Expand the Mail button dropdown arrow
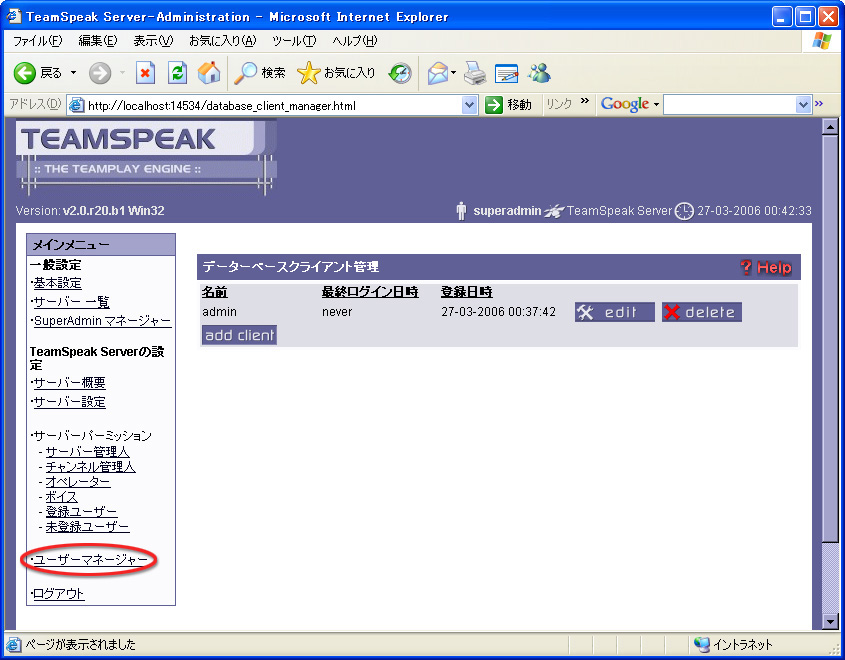Screen dimensions: 845x660 pos(453,73)
